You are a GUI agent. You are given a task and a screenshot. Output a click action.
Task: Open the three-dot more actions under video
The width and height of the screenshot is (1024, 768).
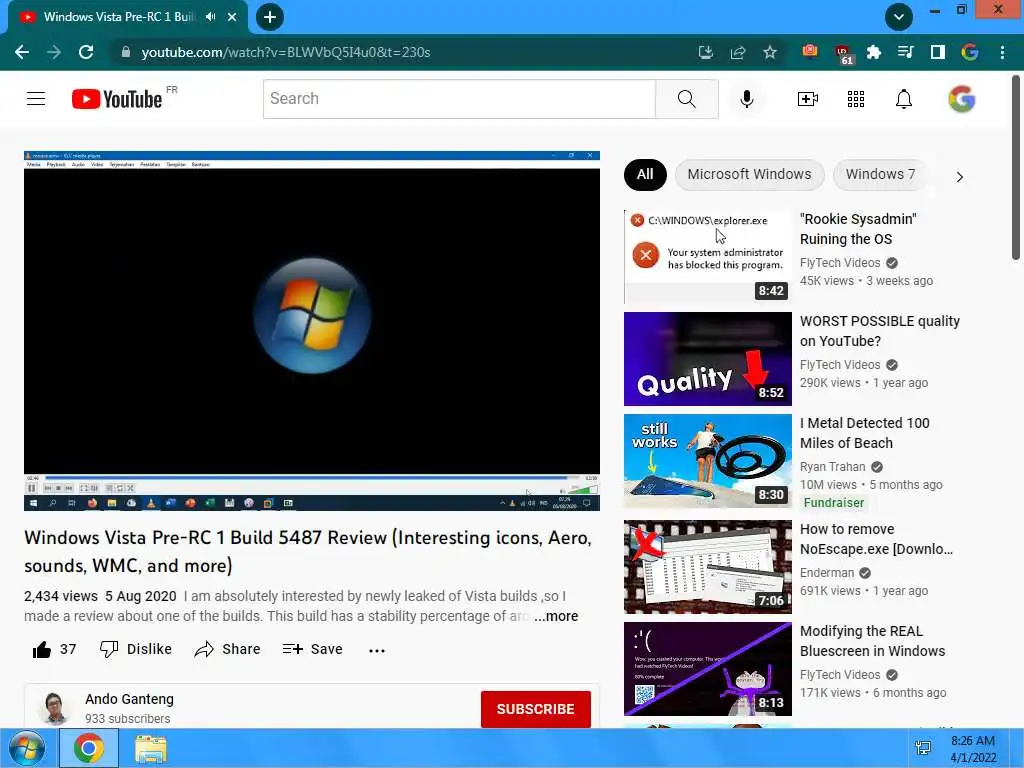377,650
